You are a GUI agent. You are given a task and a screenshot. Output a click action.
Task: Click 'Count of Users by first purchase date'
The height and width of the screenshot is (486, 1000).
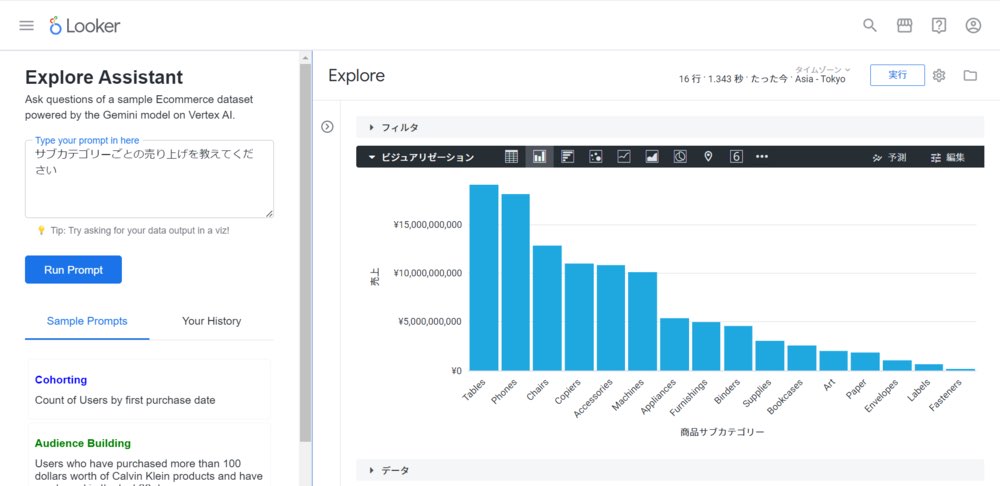click(x=125, y=401)
